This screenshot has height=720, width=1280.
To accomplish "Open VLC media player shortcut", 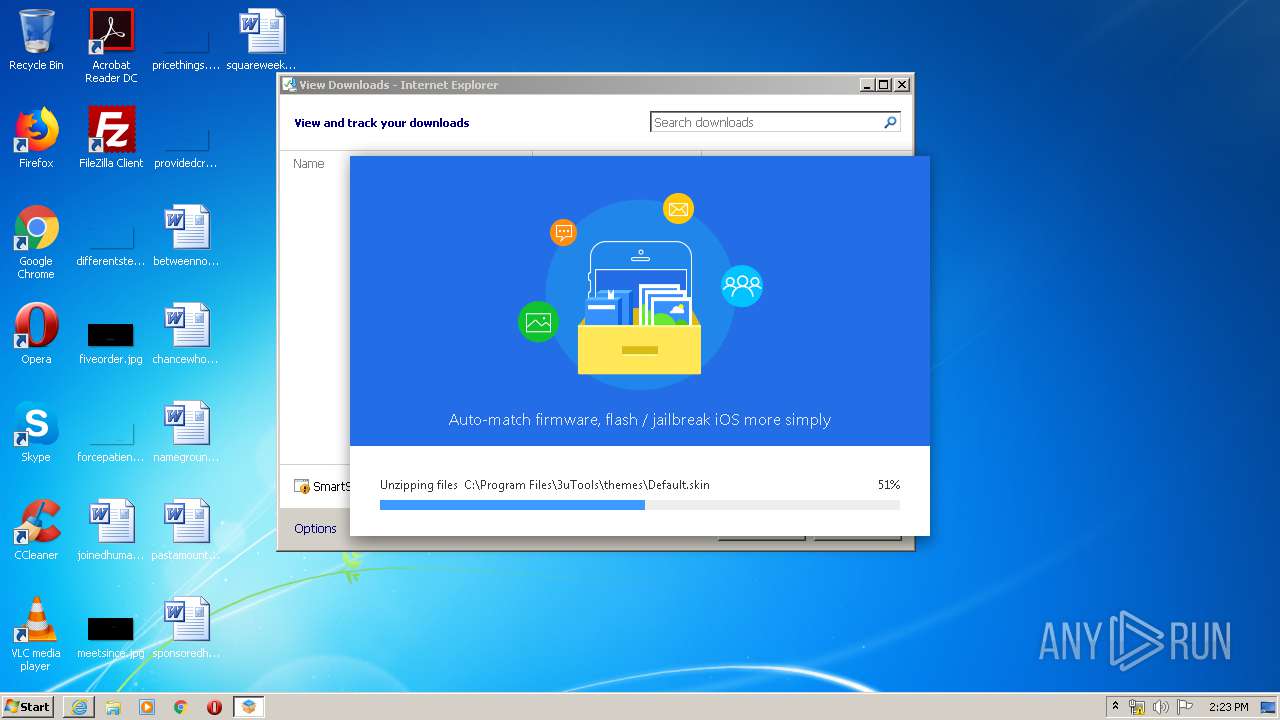I will click(x=36, y=634).
